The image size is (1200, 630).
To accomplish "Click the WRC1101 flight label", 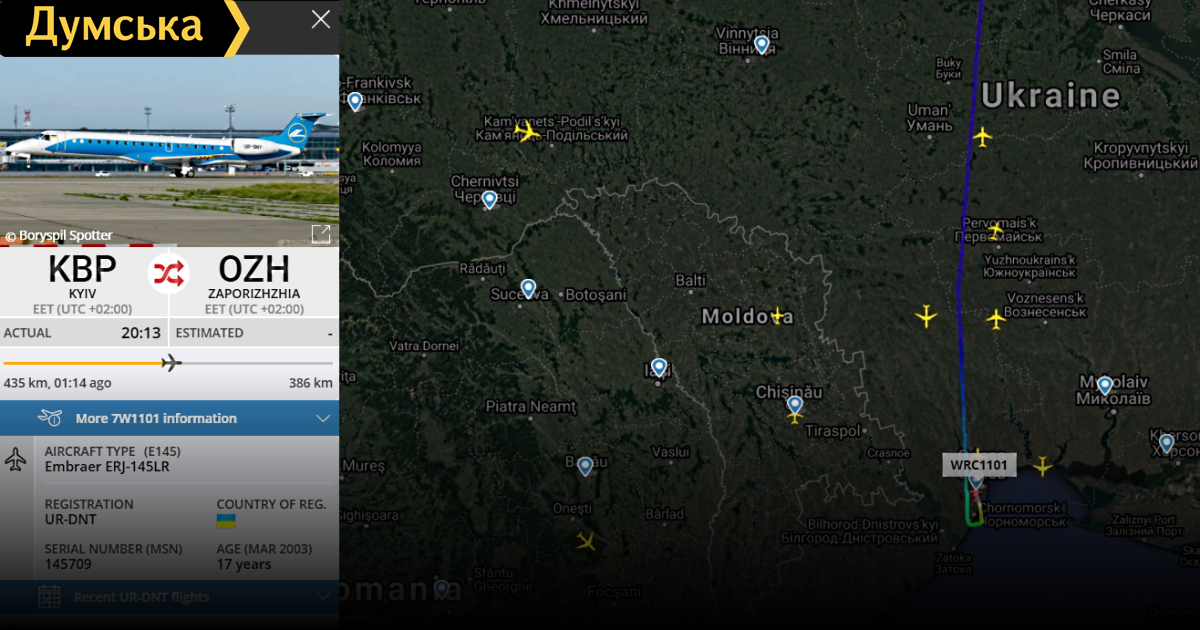I will (x=979, y=465).
